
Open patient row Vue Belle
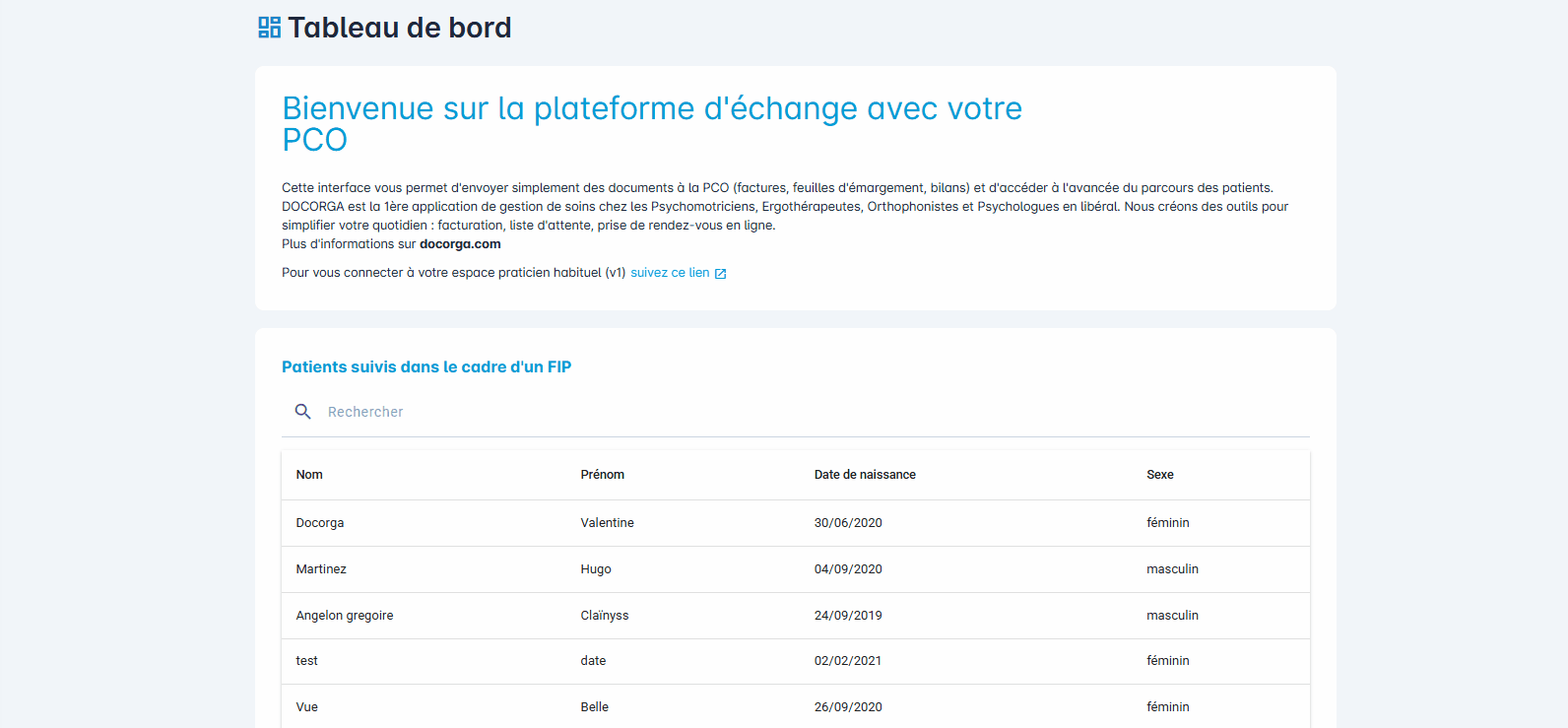tap(796, 707)
